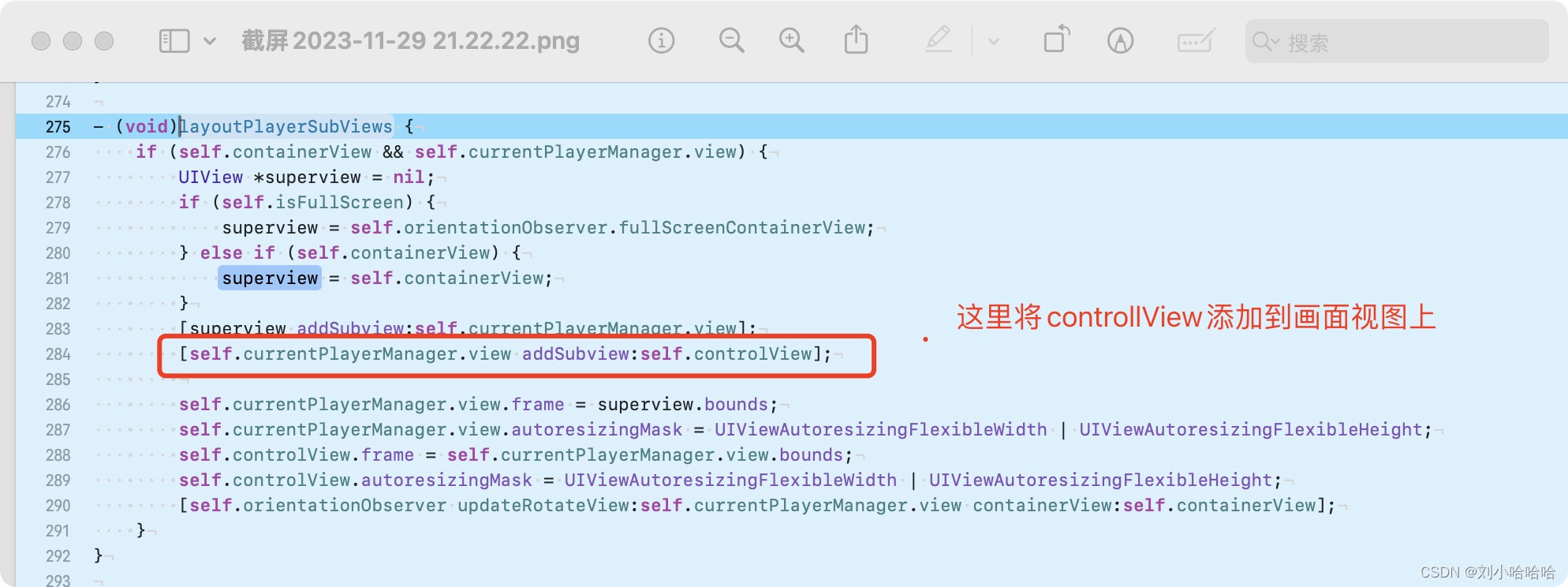Open the form filling toolbar button
The height and width of the screenshot is (587, 1568).
point(1196,40)
